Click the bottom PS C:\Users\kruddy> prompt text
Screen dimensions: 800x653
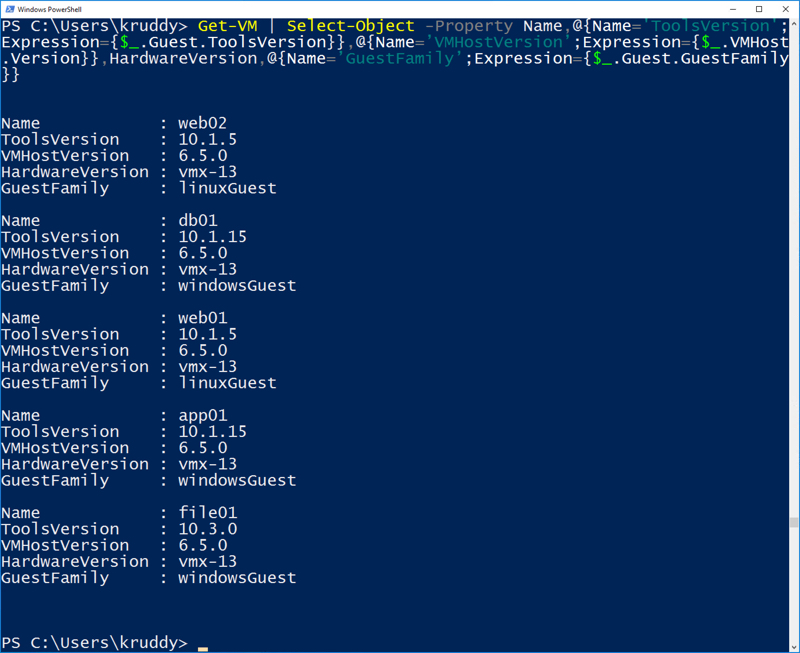(x=95, y=642)
